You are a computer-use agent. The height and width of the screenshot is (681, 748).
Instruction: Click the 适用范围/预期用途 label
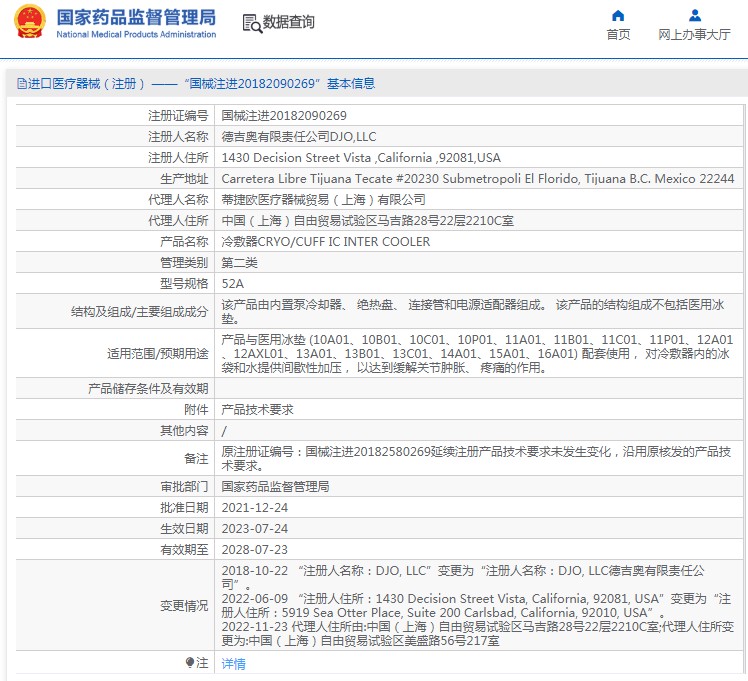[158, 353]
